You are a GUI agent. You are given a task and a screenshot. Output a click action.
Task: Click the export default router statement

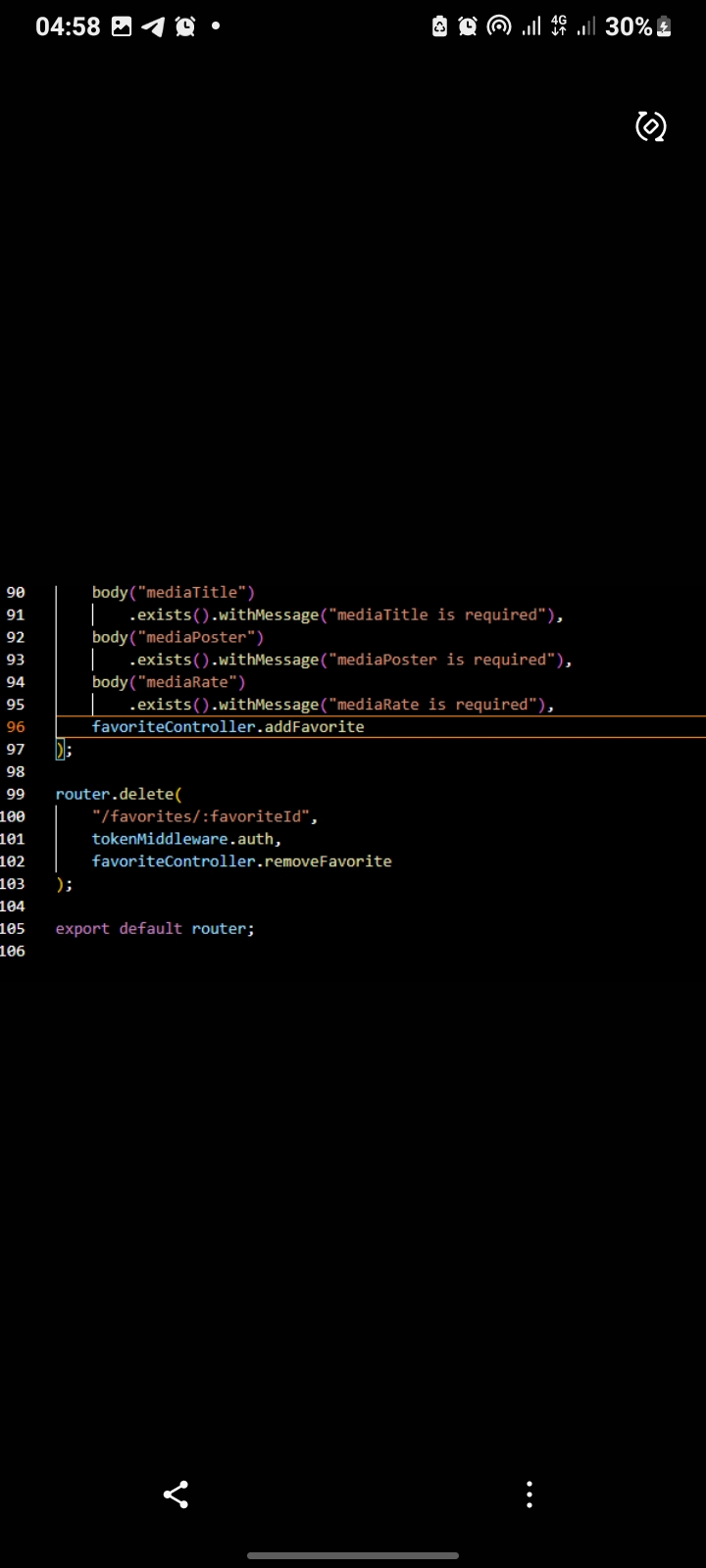(154, 928)
